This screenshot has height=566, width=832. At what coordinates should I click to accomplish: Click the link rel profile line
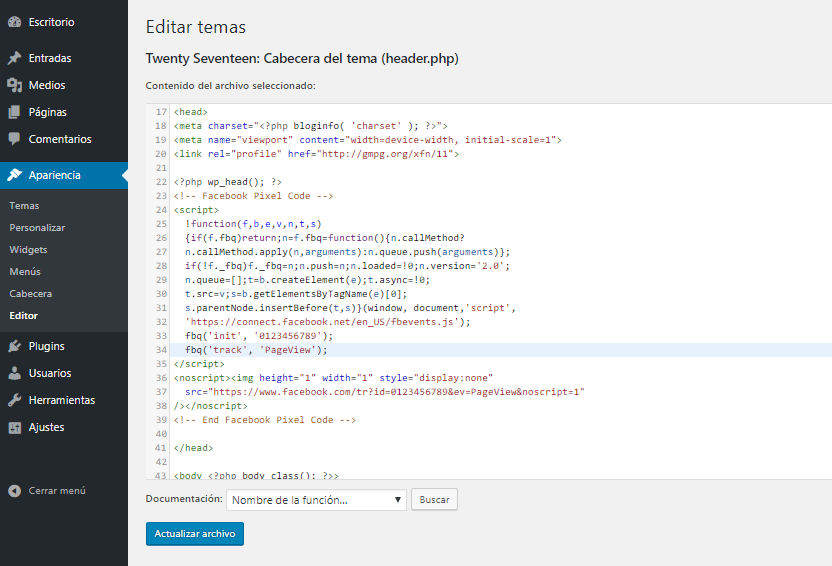(x=316, y=154)
